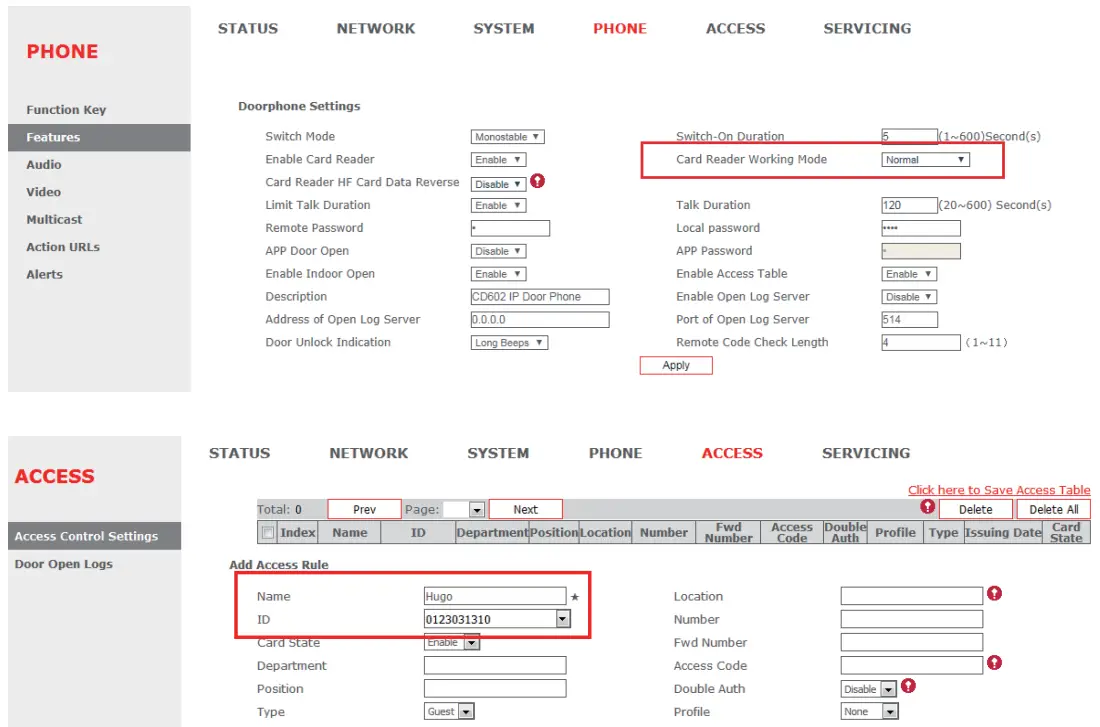1100x727 pixels.
Task: Select Door Open Logs in sidebar
Action: pyautogui.click(x=63, y=564)
